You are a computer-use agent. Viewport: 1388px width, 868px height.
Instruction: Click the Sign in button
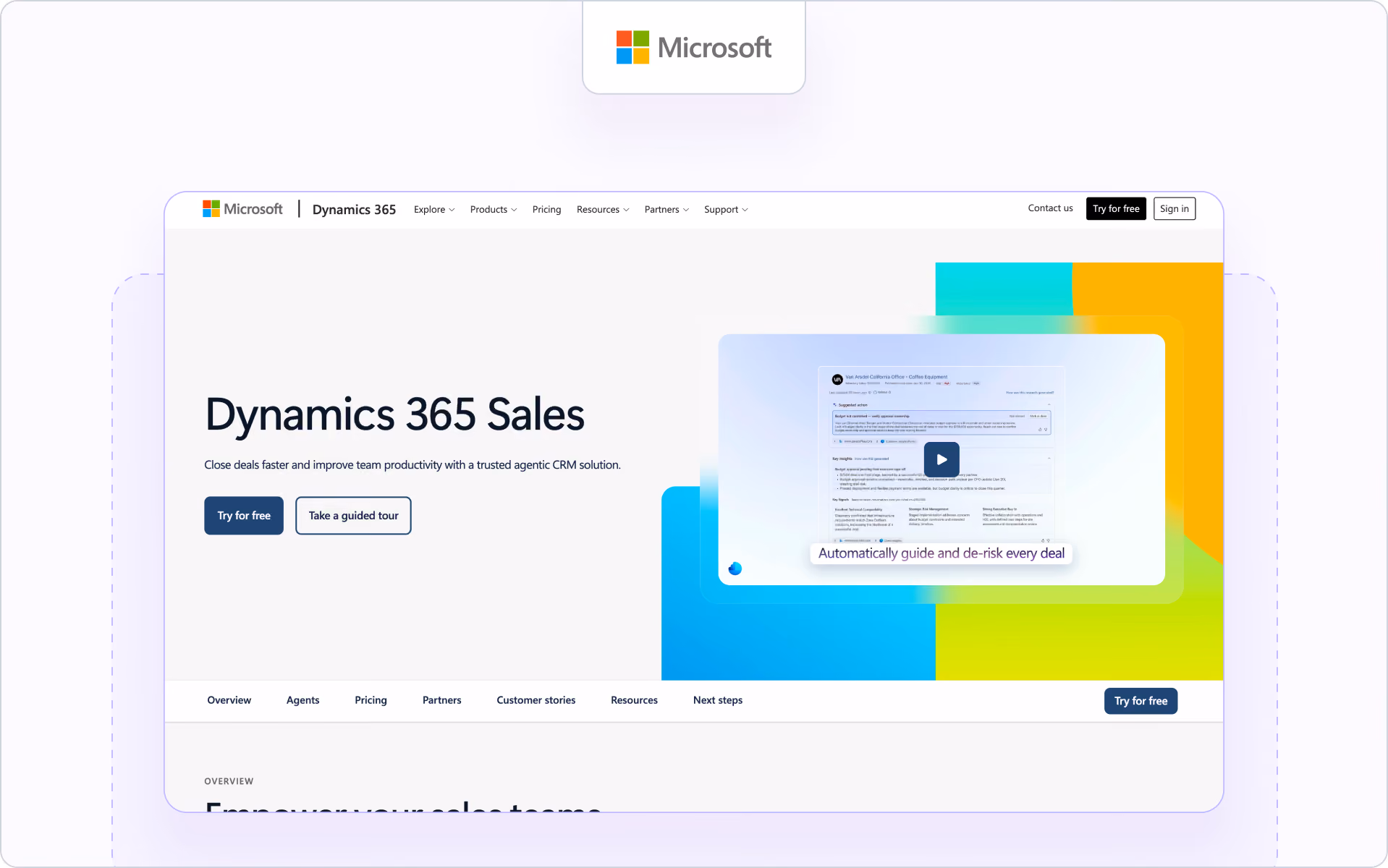pos(1174,208)
